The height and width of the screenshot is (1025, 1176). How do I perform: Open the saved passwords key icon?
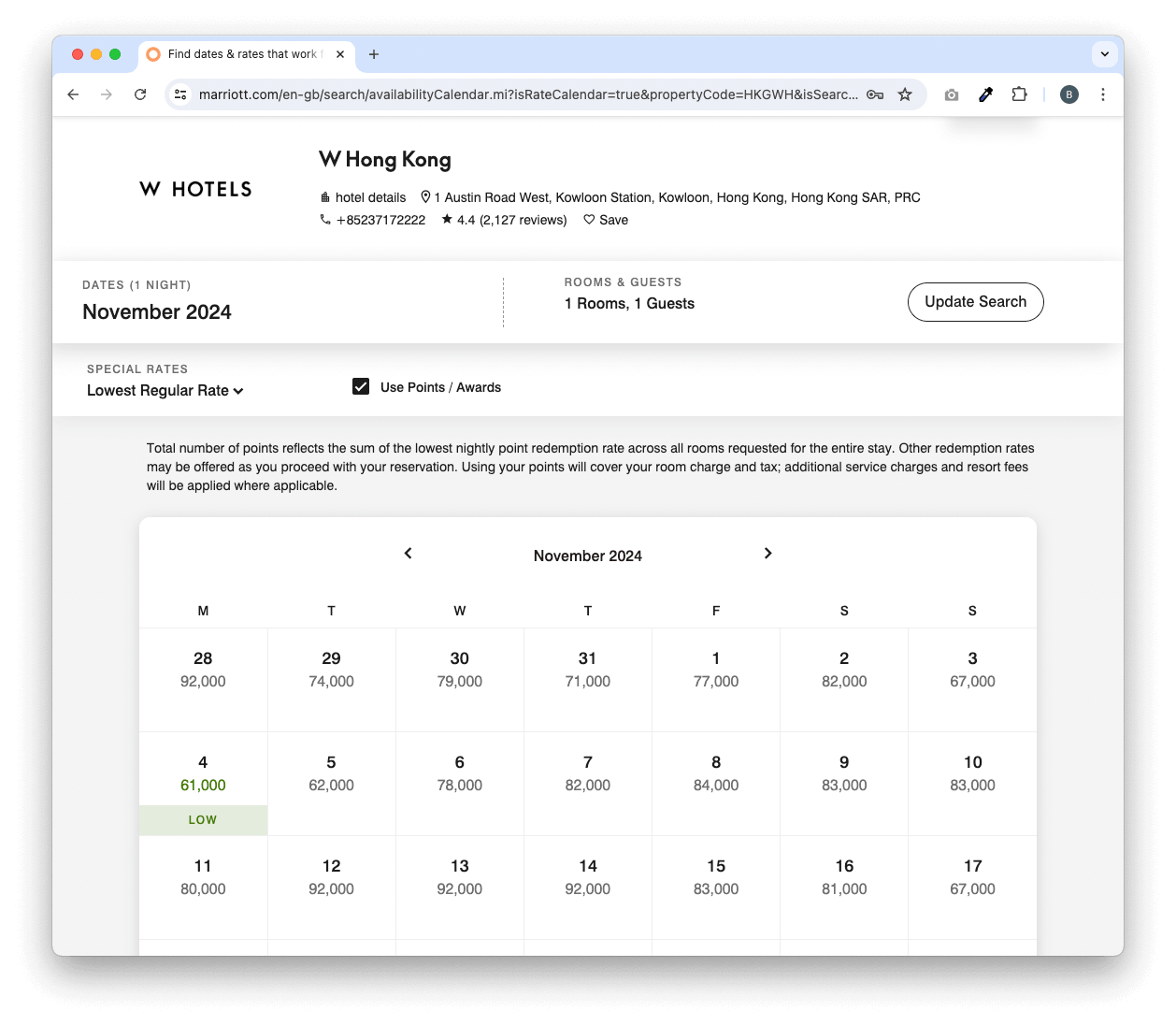[x=875, y=94]
